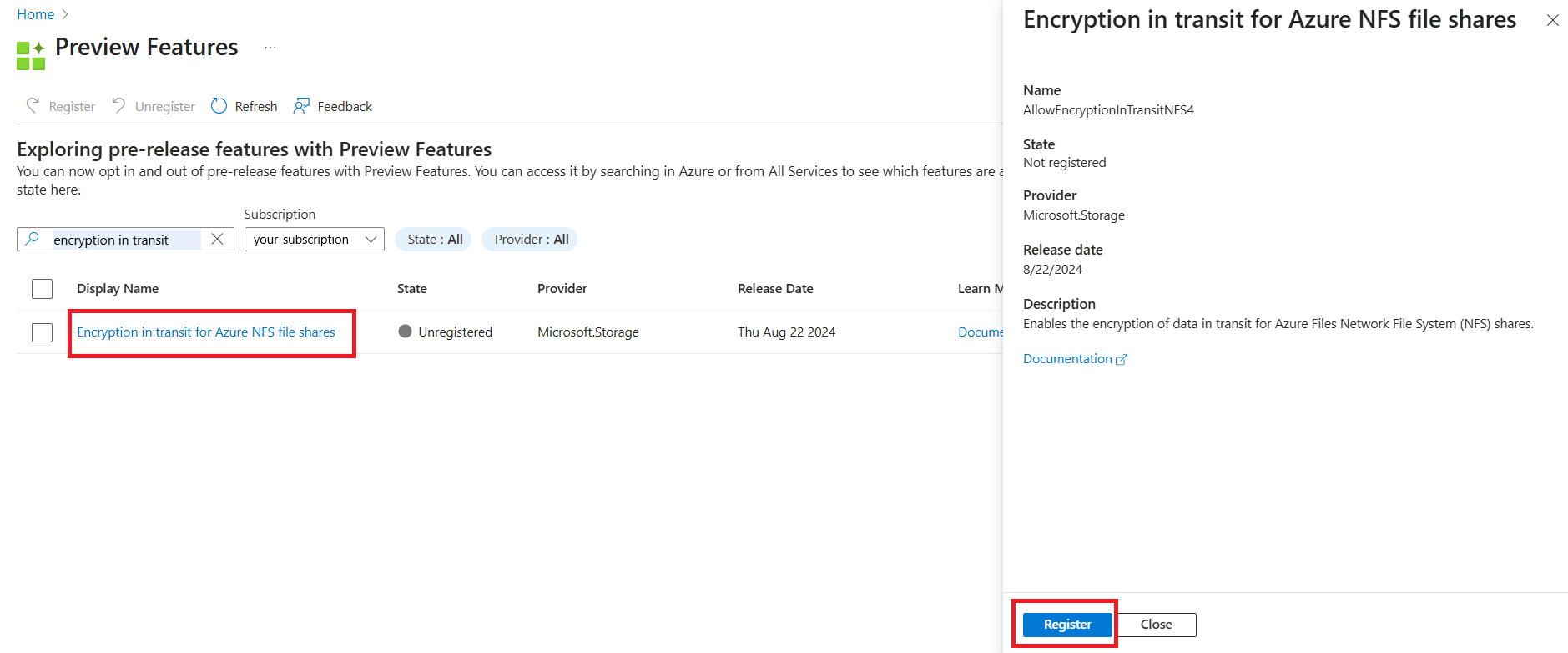The image size is (1568, 653).
Task: Click the Docume... link in Learn More column
Action: point(981,332)
